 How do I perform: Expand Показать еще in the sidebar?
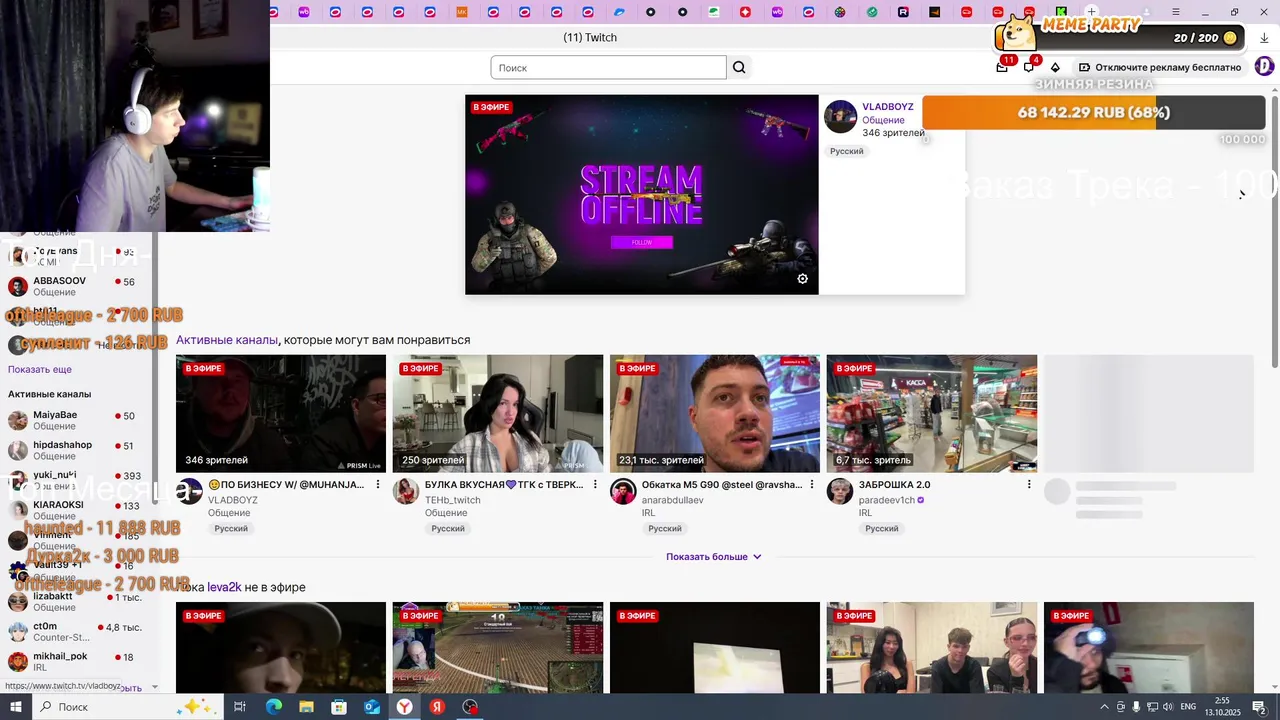[x=40, y=369]
